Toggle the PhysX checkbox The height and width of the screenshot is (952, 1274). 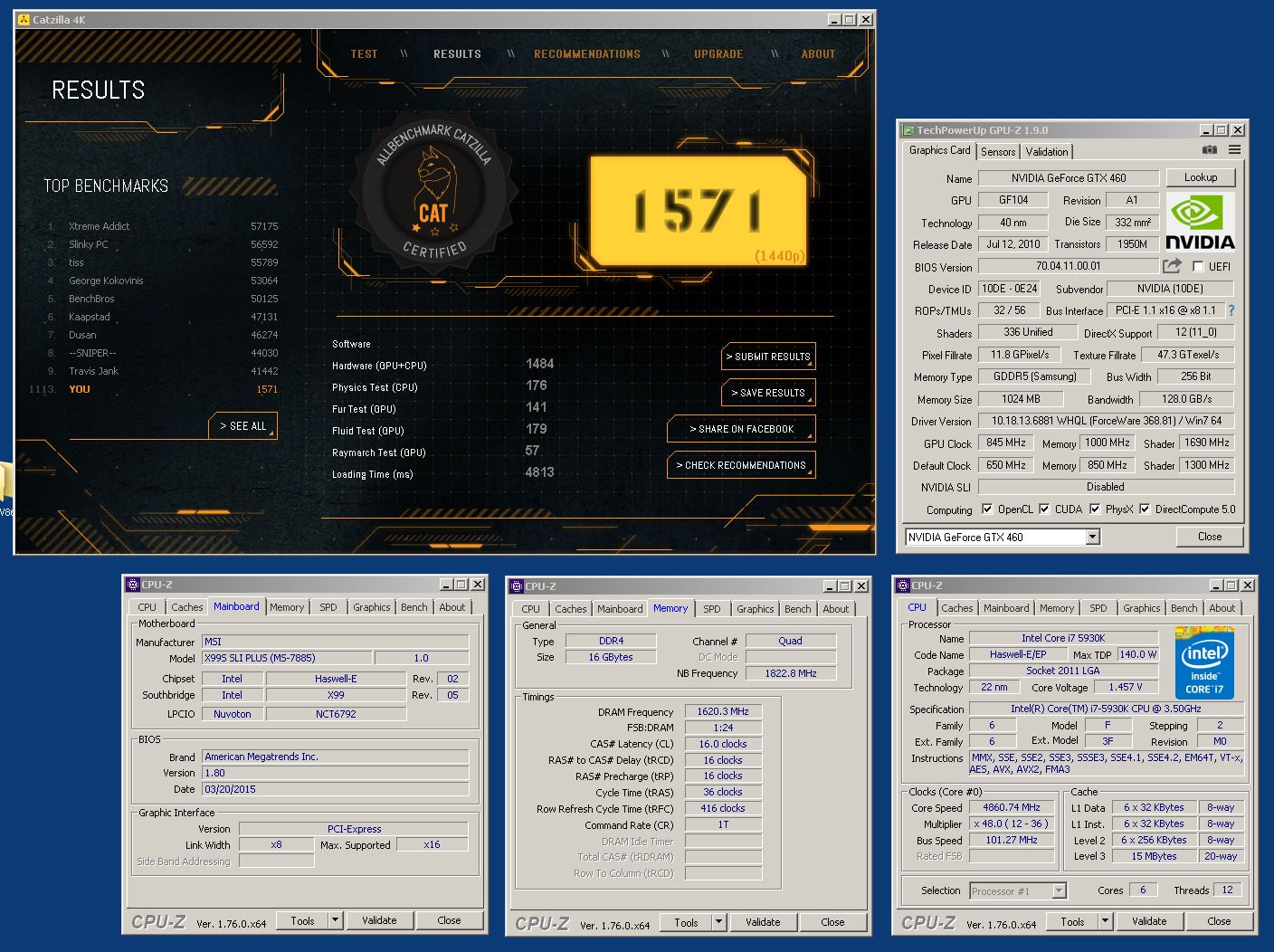(1095, 509)
